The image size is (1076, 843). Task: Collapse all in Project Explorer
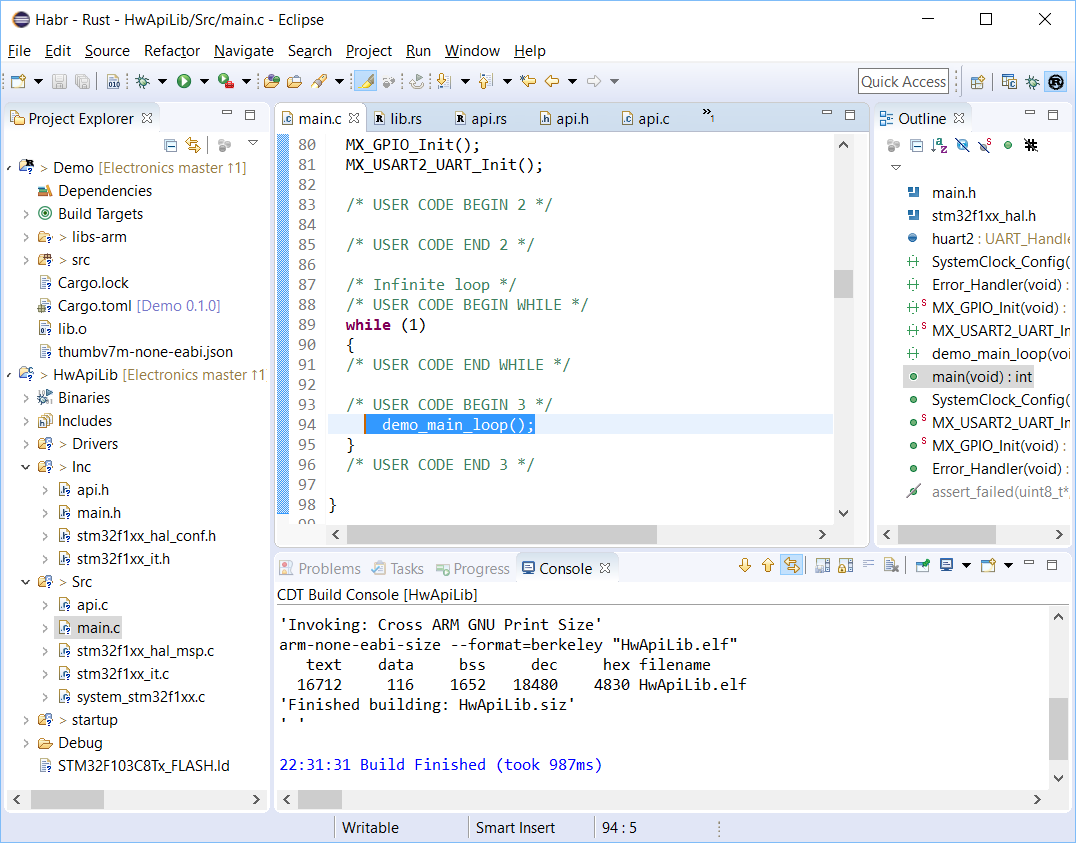click(x=171, y=145)
